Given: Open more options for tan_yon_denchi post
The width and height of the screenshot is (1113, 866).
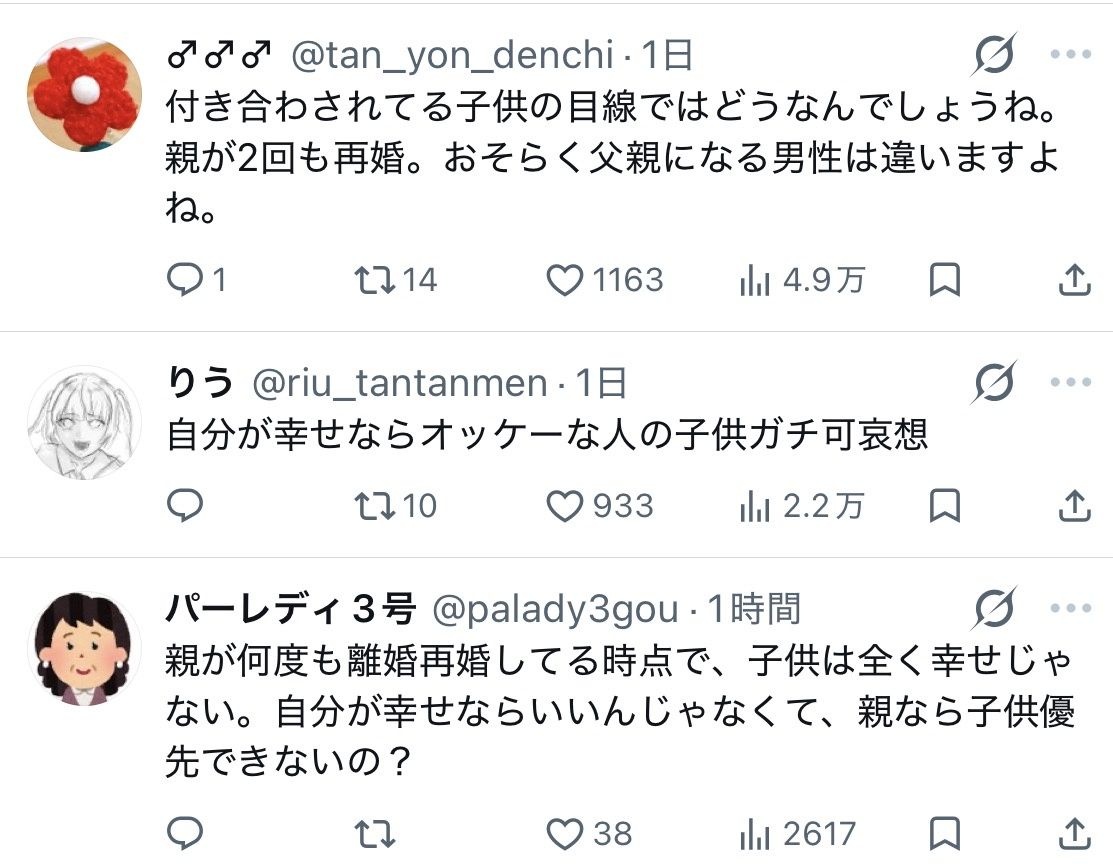Looking at the screenshot, I should [1070, 55].
